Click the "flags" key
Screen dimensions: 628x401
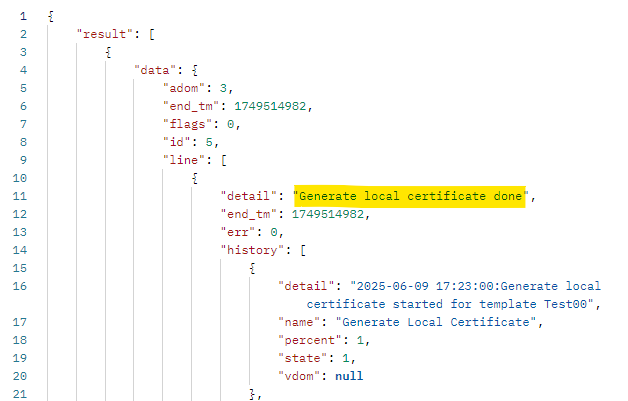[187, 124]
